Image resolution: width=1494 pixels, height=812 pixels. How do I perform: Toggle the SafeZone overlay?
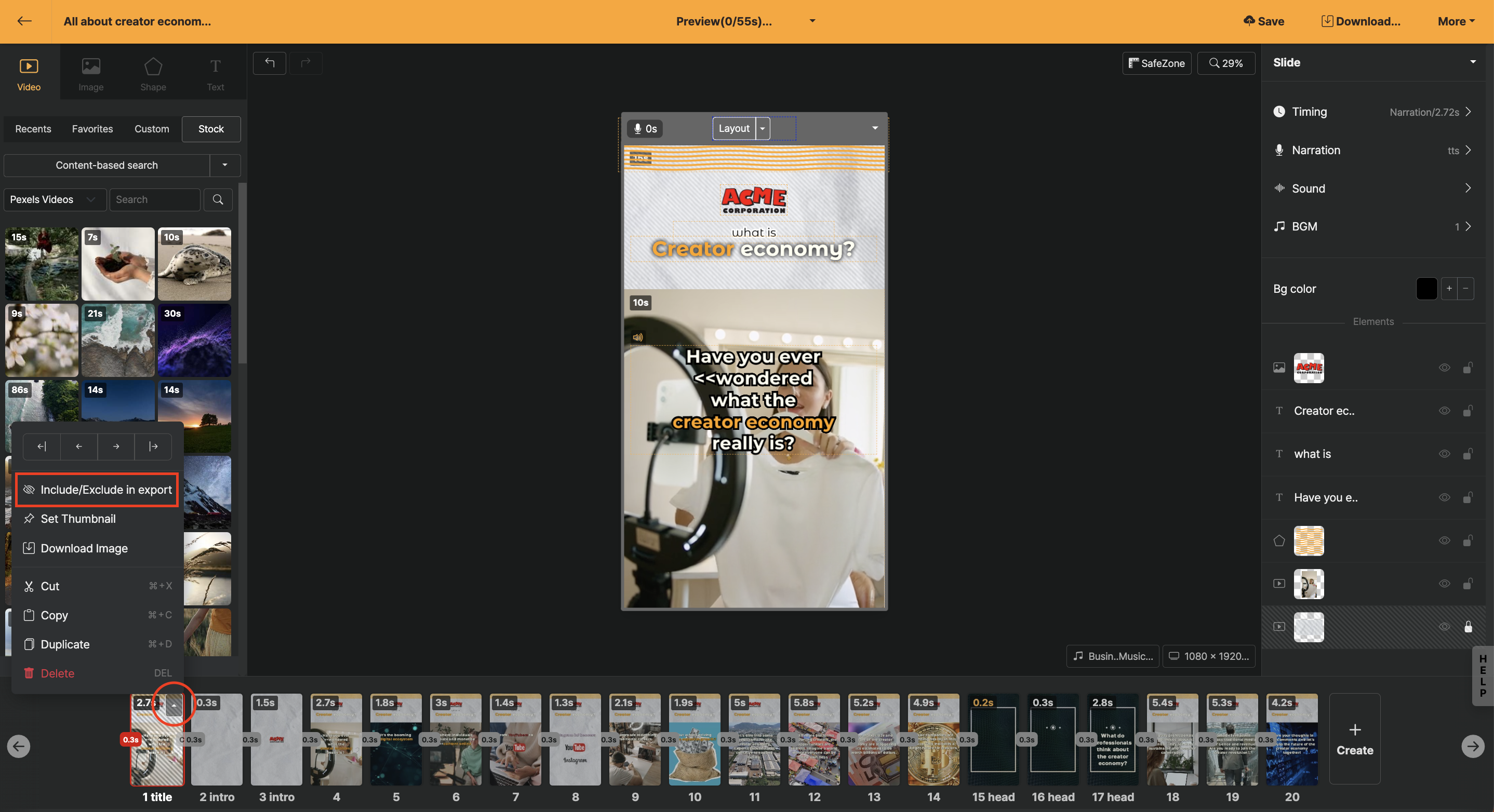pyautogui.click(x=1156, y=63)
